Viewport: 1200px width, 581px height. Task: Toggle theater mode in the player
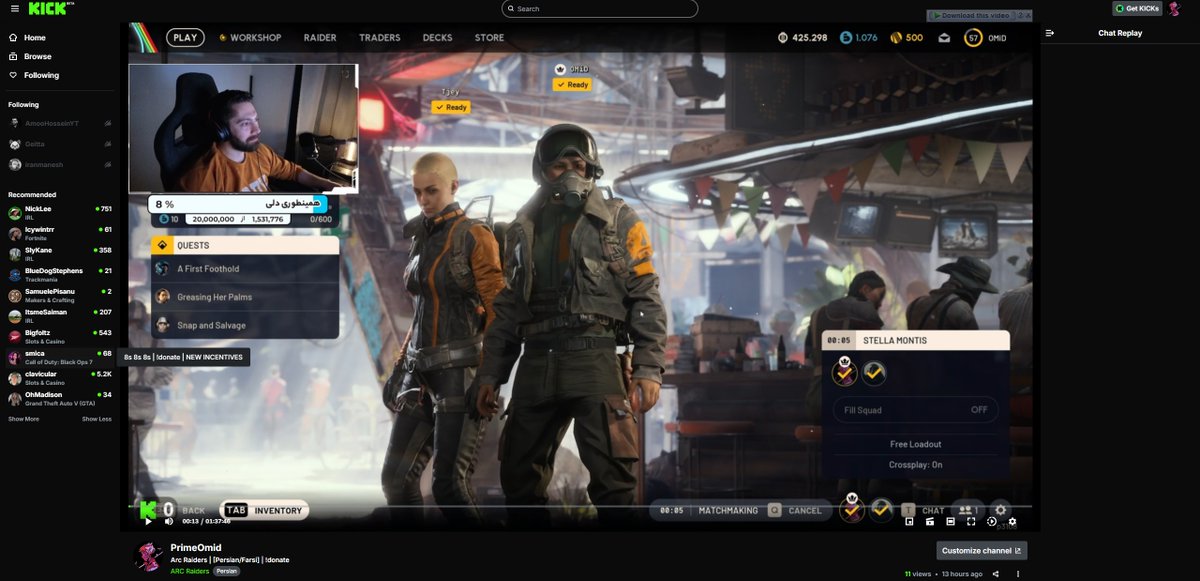[950, 521]
